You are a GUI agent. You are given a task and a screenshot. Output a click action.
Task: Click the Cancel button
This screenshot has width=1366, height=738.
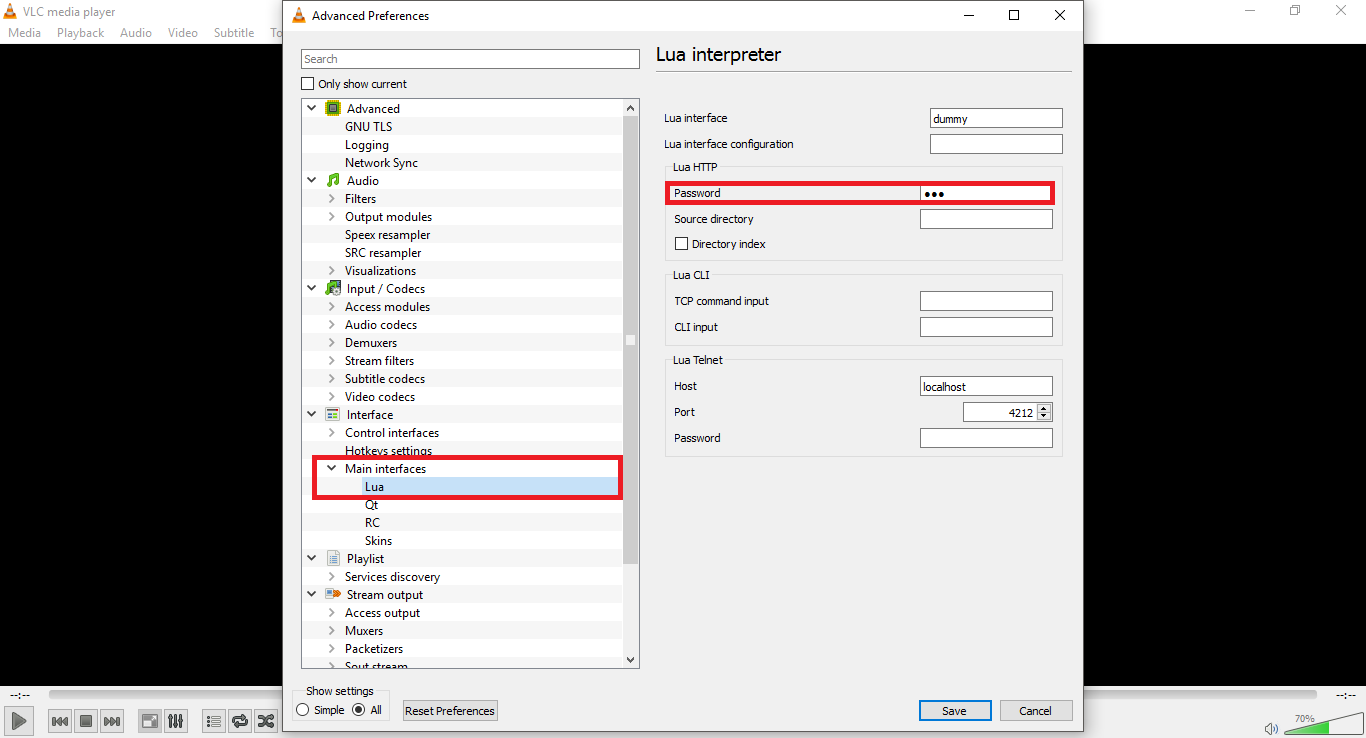pos(1036,710)
